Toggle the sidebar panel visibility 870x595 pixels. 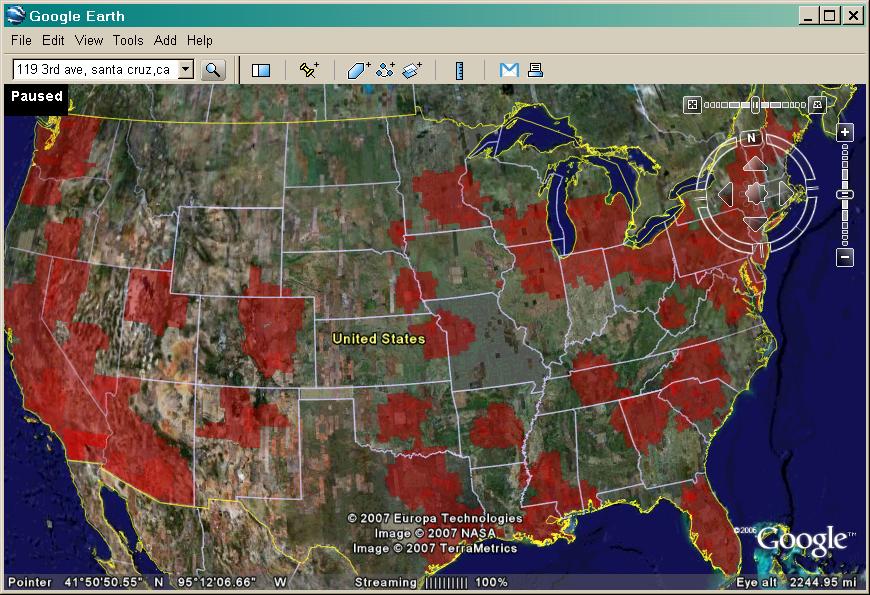pos(261,70)
